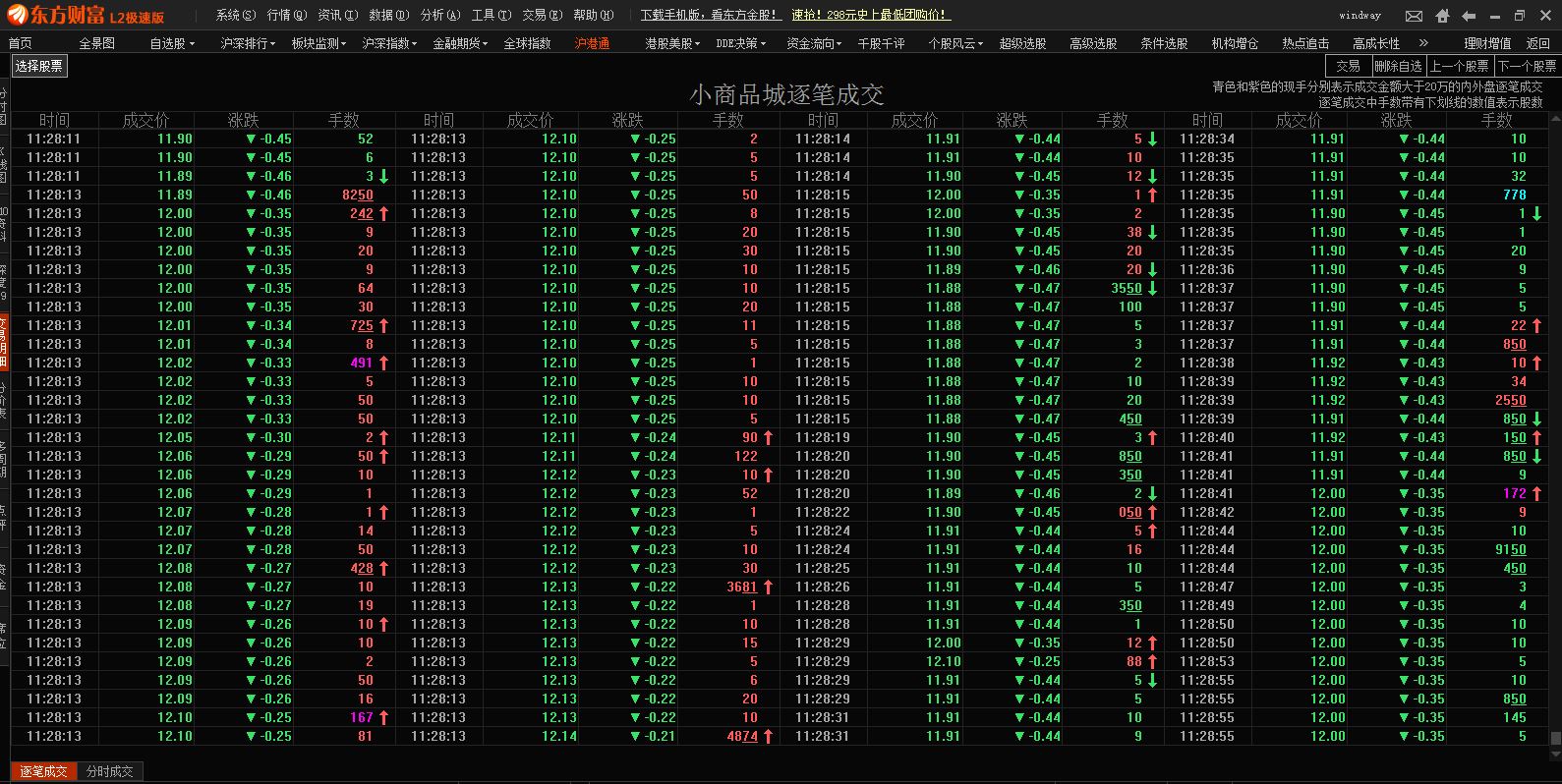Open the 工具(T) menu
1562x784 pixels.
pos(492,15)
